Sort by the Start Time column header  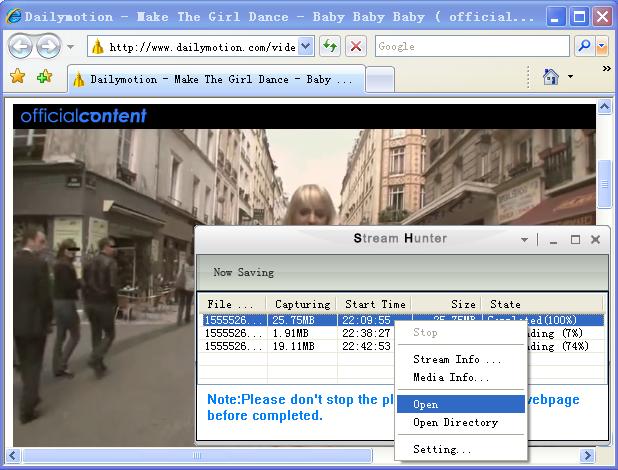[x=375, y=304]
